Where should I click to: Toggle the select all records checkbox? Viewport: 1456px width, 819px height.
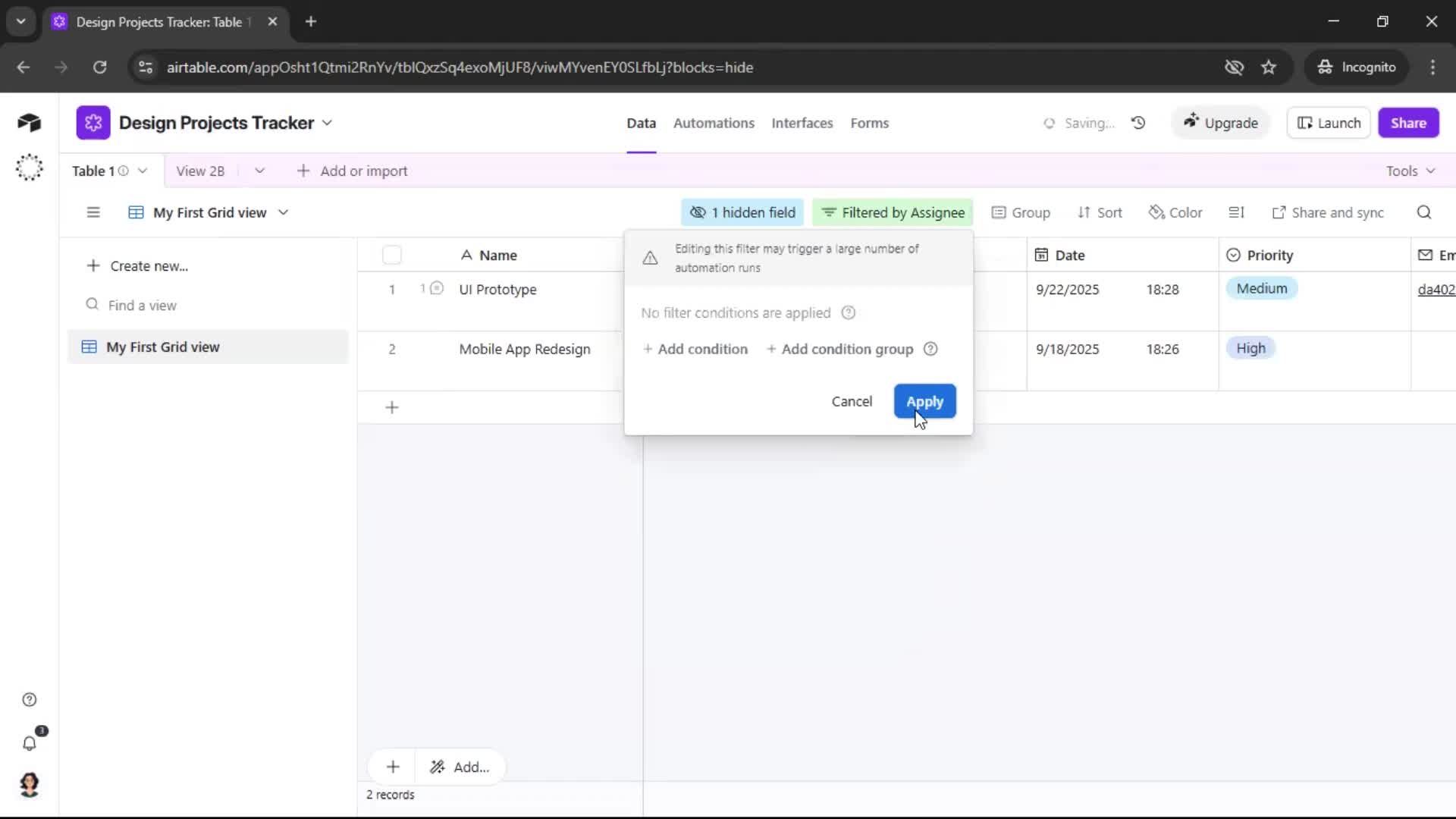tap(392, 256)
